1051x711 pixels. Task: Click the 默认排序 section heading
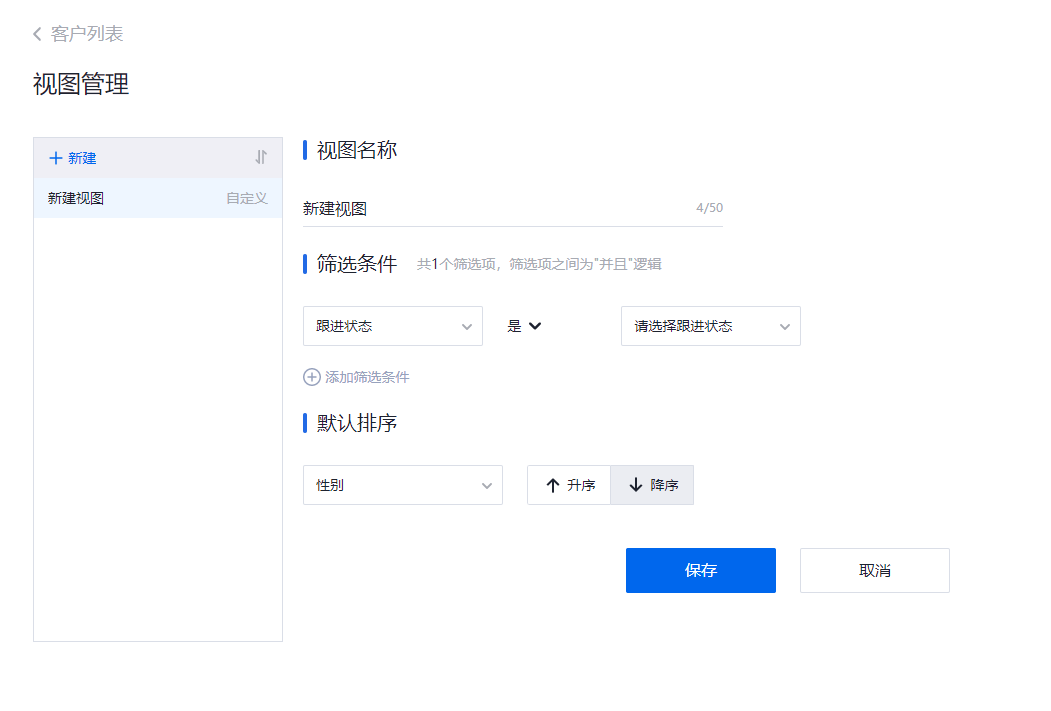pyautogui.click(x=357, y=424)
